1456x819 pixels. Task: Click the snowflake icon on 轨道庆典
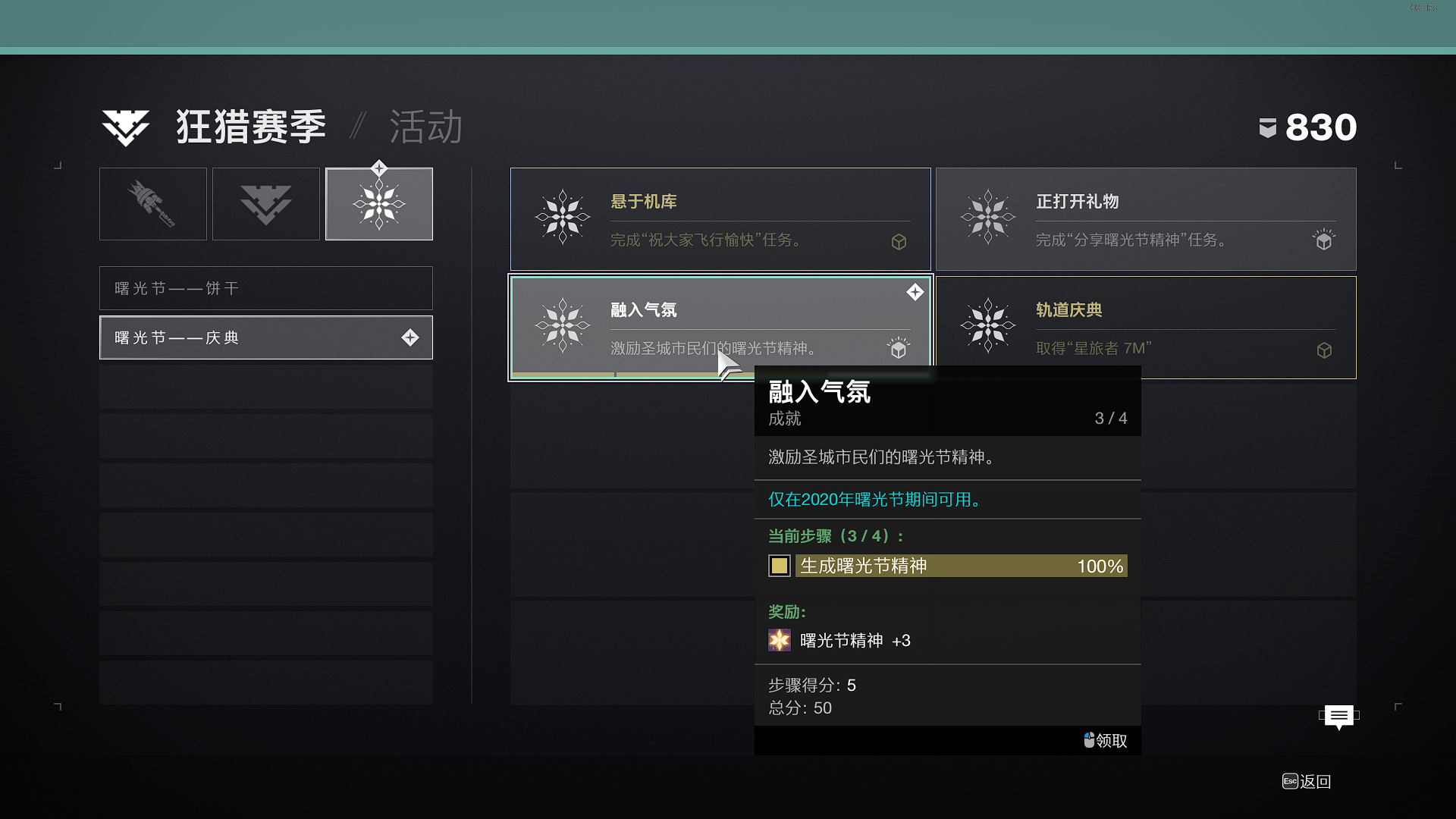click(x=988, y=325)
